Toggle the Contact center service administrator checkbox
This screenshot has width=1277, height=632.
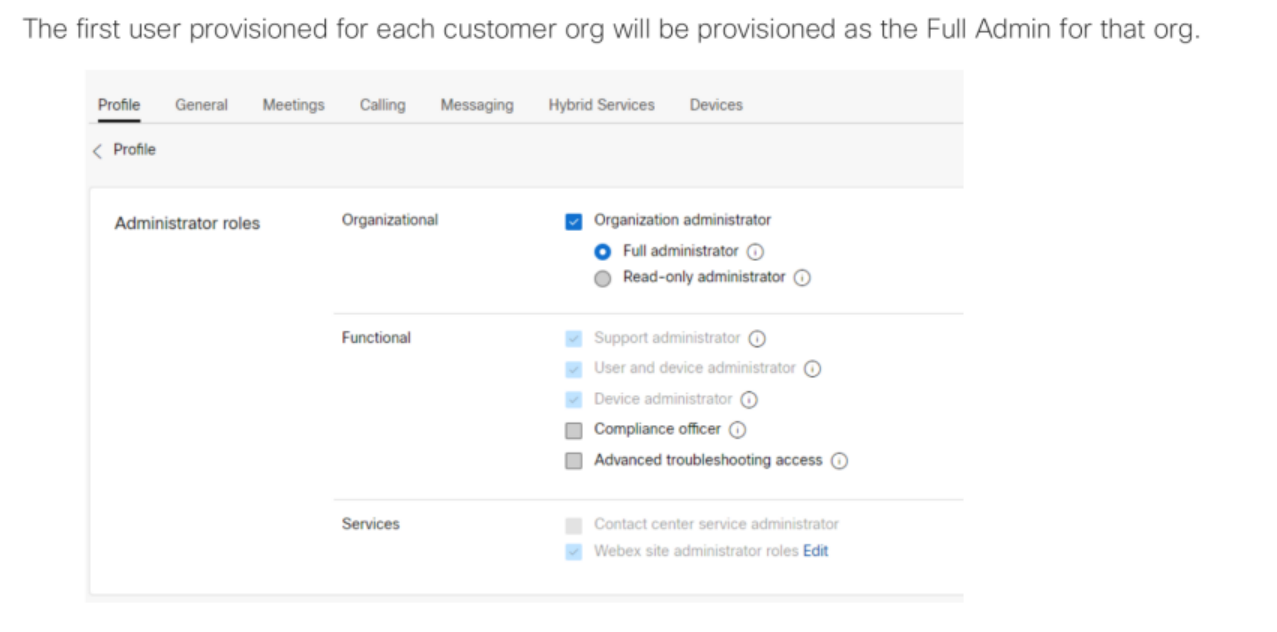pos(574,525)
